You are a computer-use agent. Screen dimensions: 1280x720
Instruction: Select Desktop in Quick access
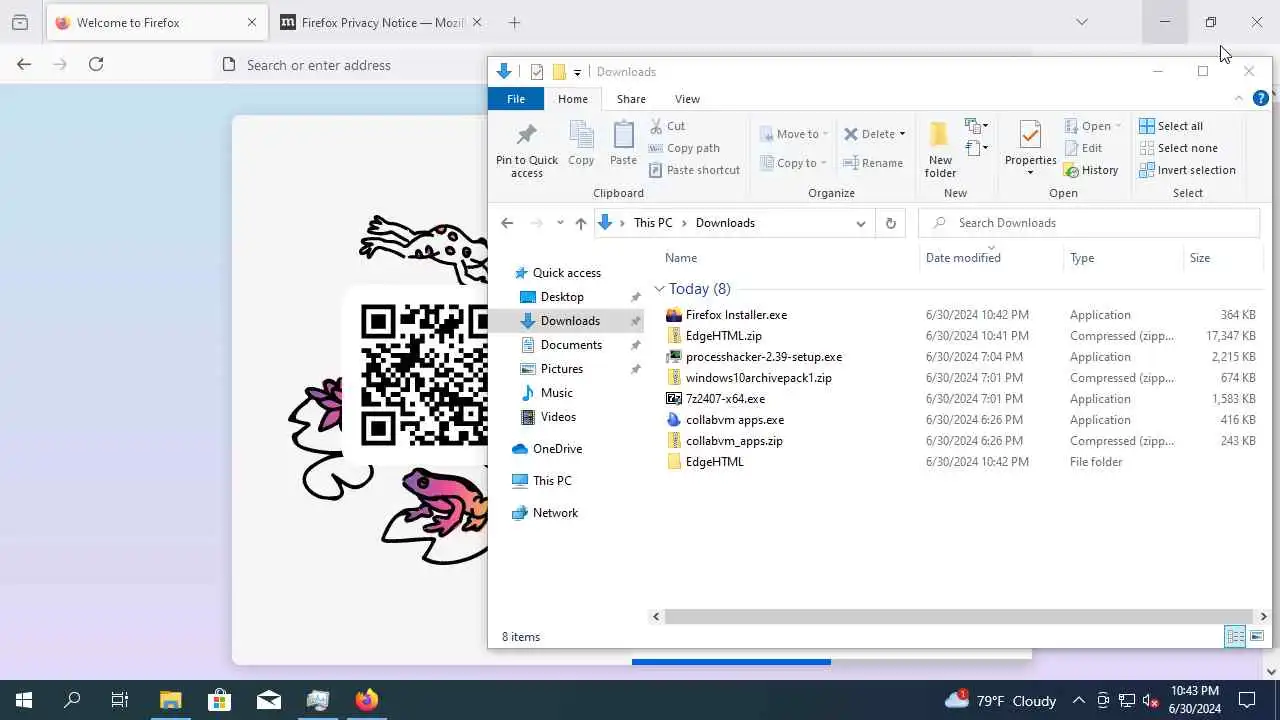[x=562, y=297]
